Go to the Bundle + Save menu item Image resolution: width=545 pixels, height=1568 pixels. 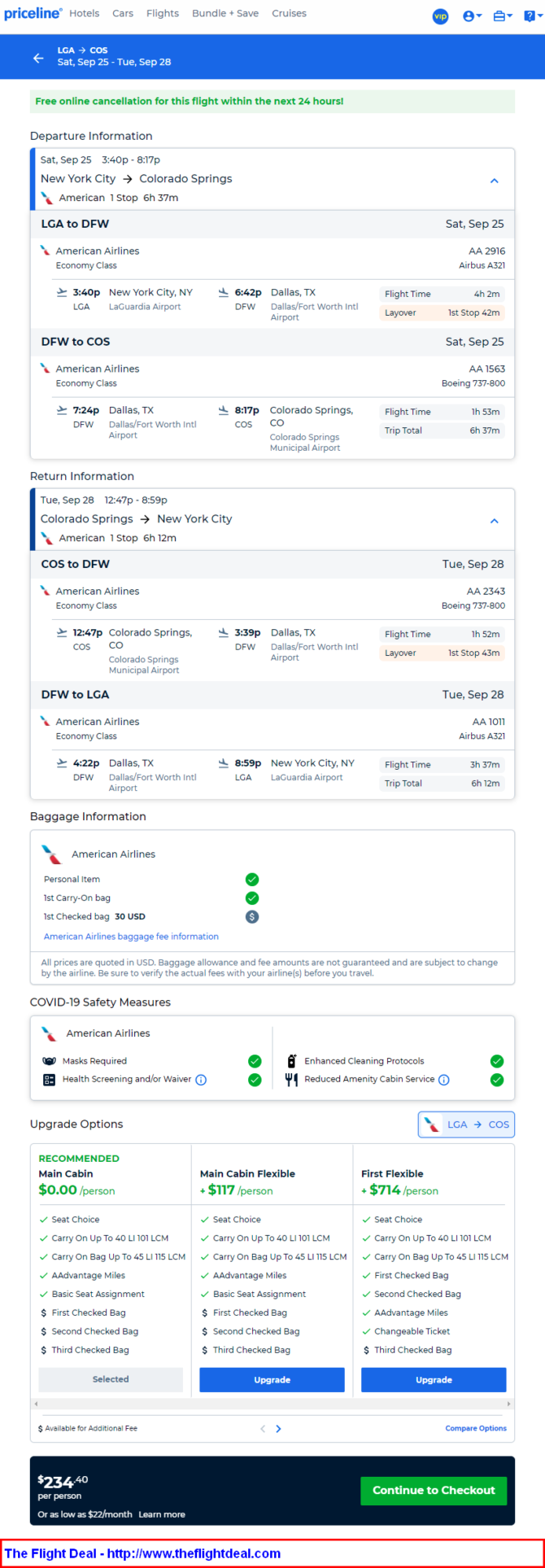point(225,14)
